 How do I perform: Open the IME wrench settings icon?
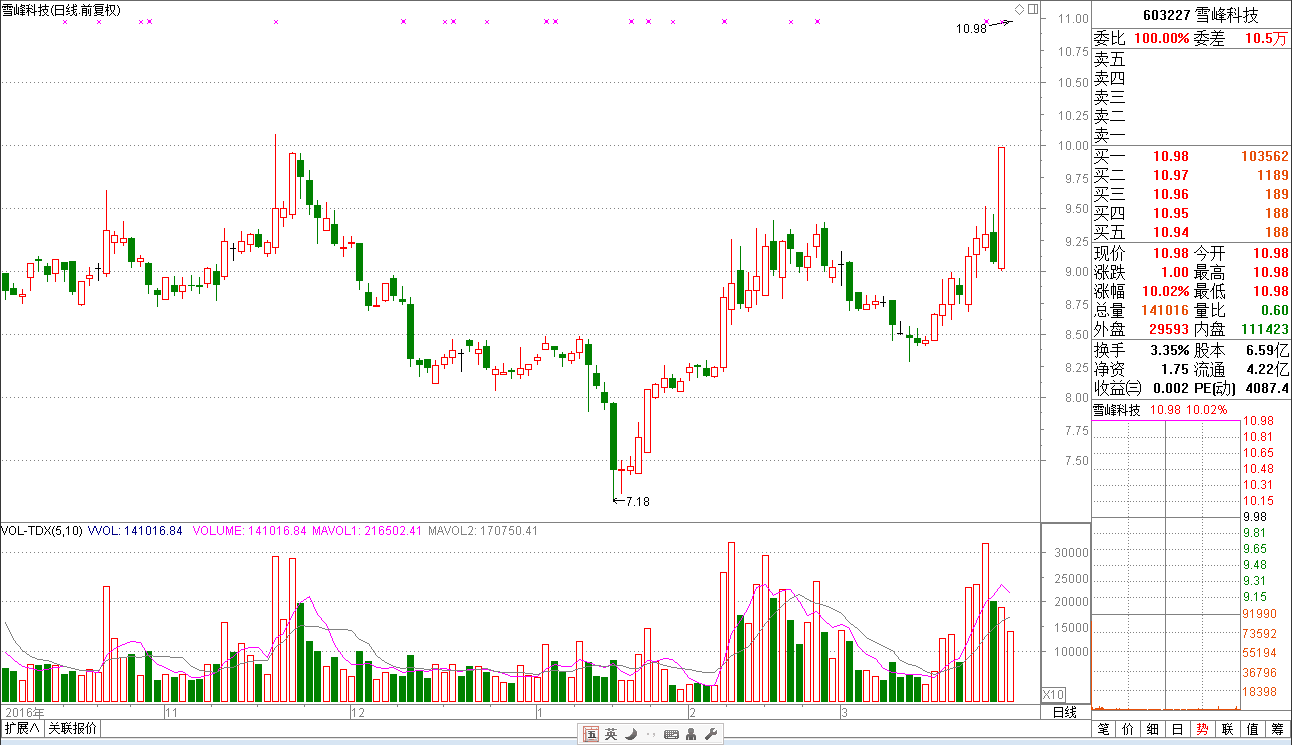(711, 734)
